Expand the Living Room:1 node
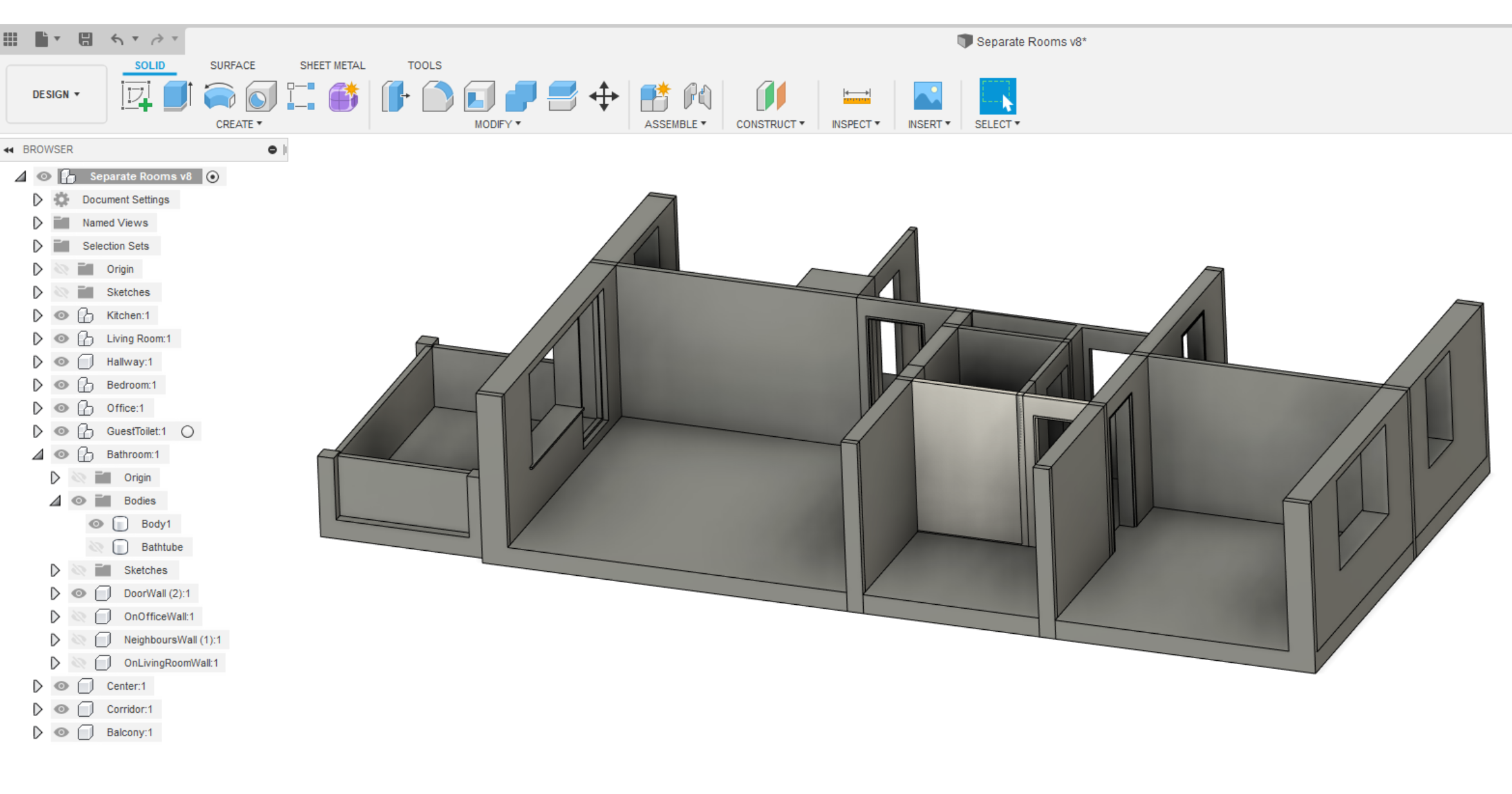The width and height of the screenshot is (1512, 794). click(37, 338)
